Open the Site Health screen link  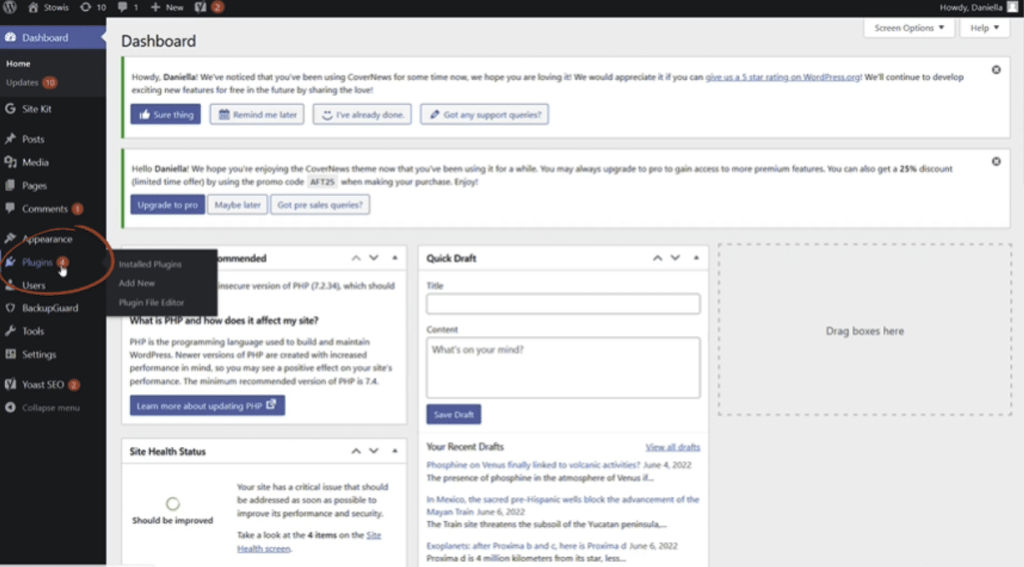click(x=309, y=542)
